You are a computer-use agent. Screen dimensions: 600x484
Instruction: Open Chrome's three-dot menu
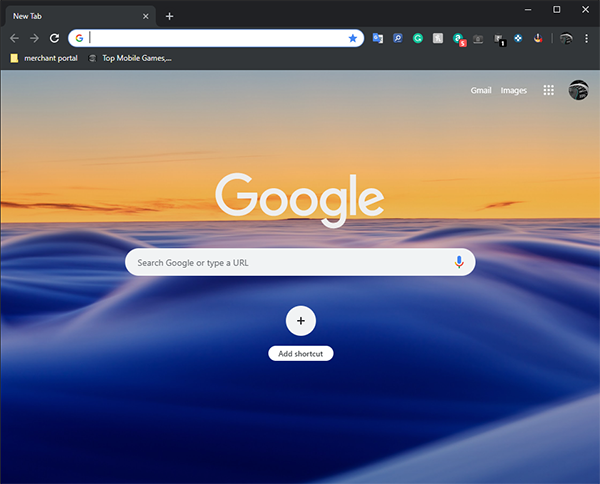[586, 38]
